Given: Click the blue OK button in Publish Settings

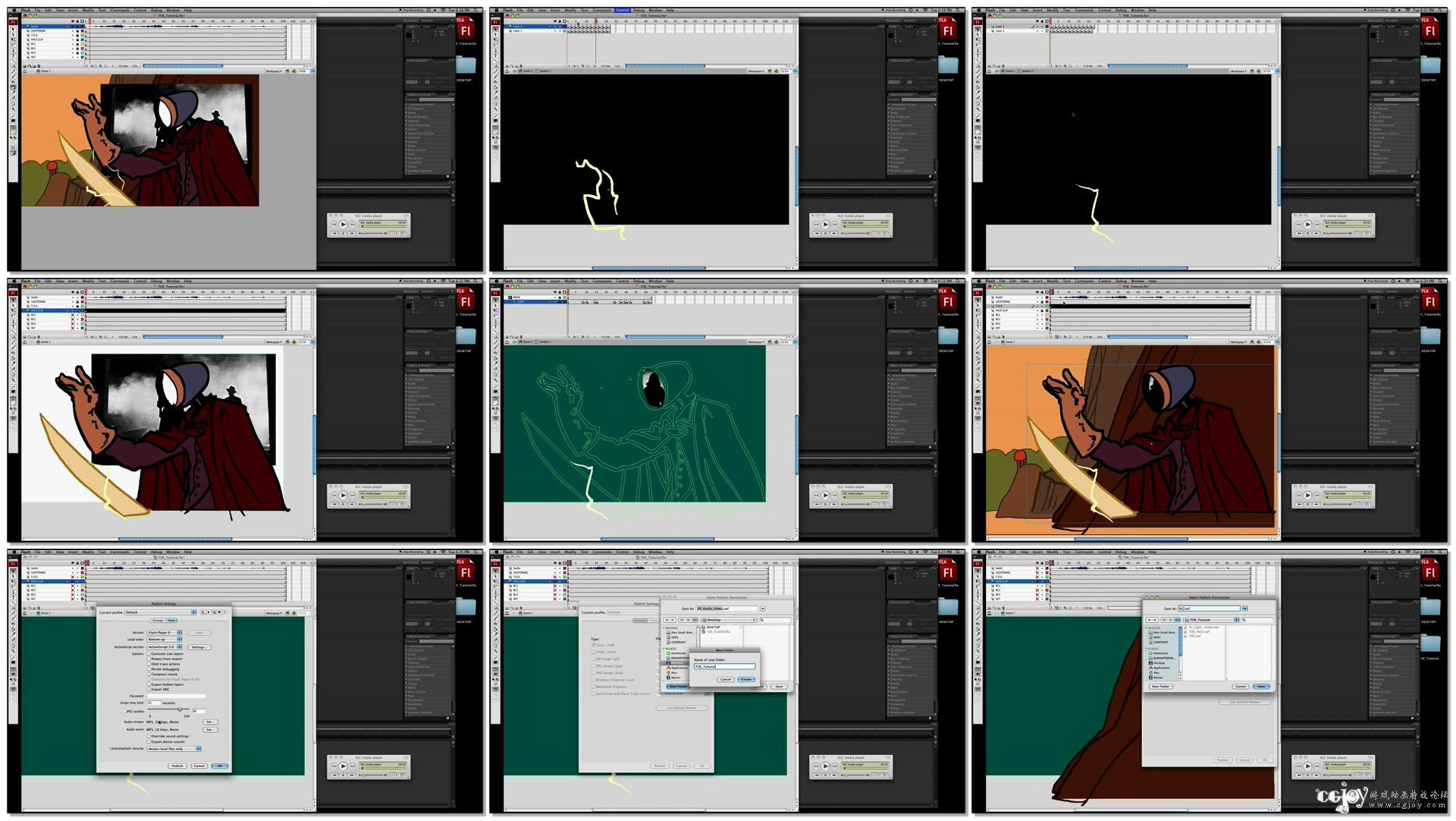Looking at the screenshot, I should (x=219, y=766).
